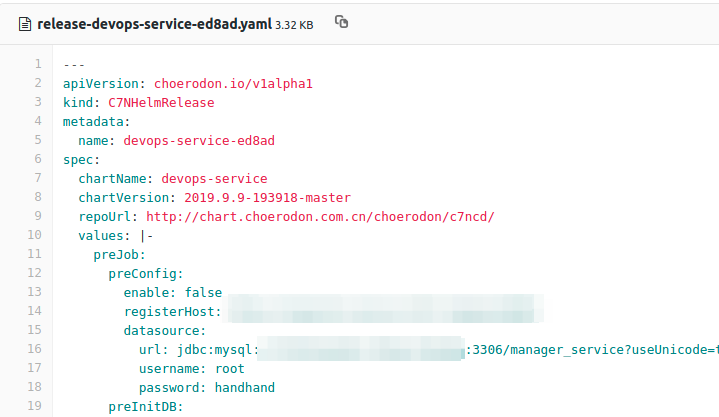
Task: Click the 3.32 KB file size label
Action: click(295, 24)
